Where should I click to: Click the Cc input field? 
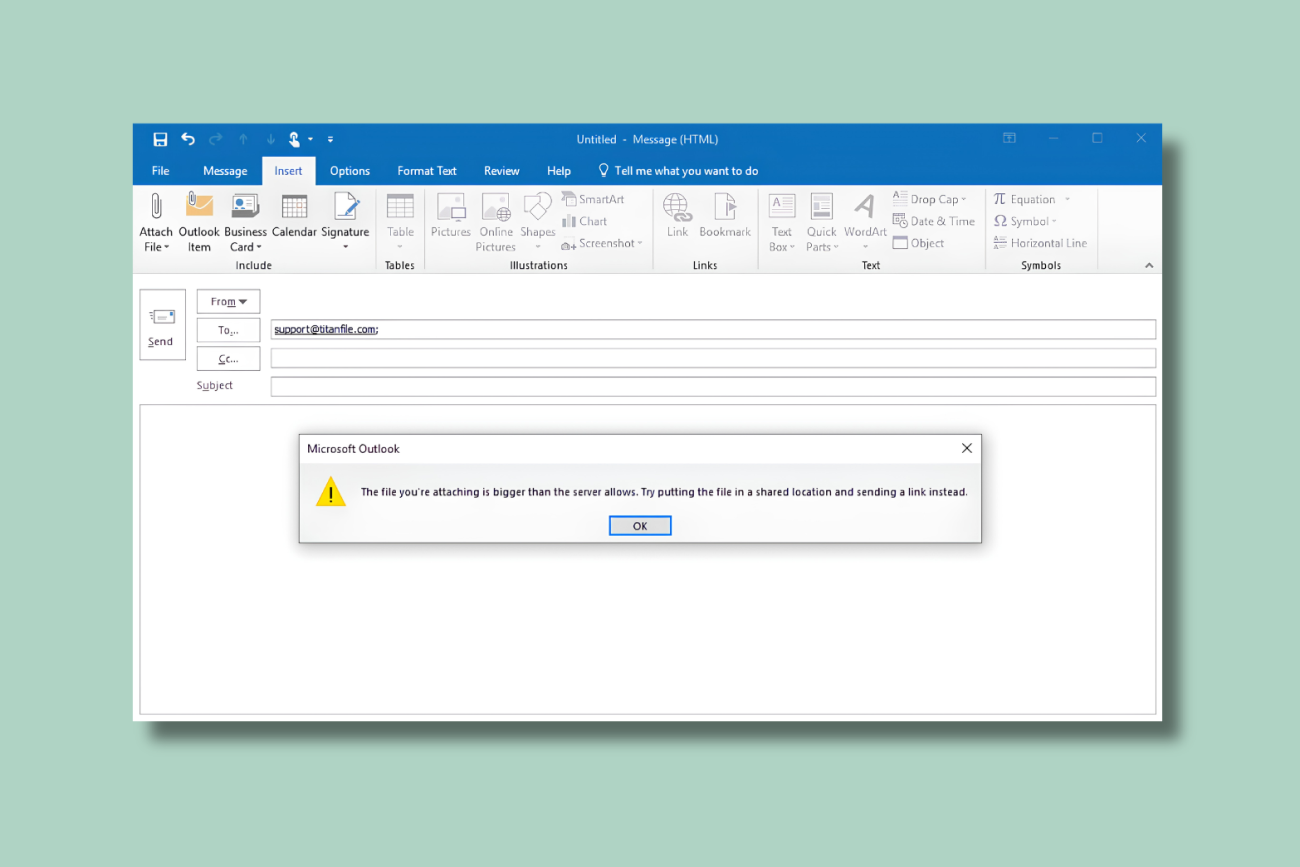pos(713,358)
